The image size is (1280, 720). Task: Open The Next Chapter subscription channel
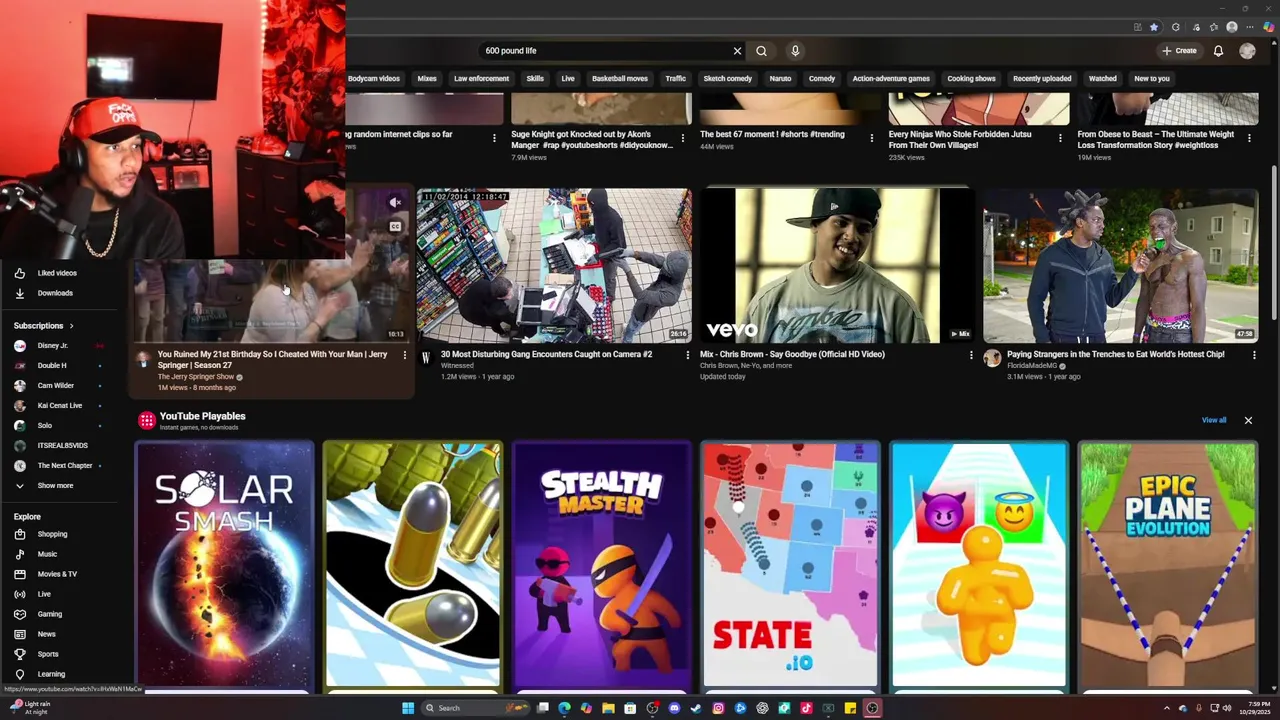click(64, 466)
